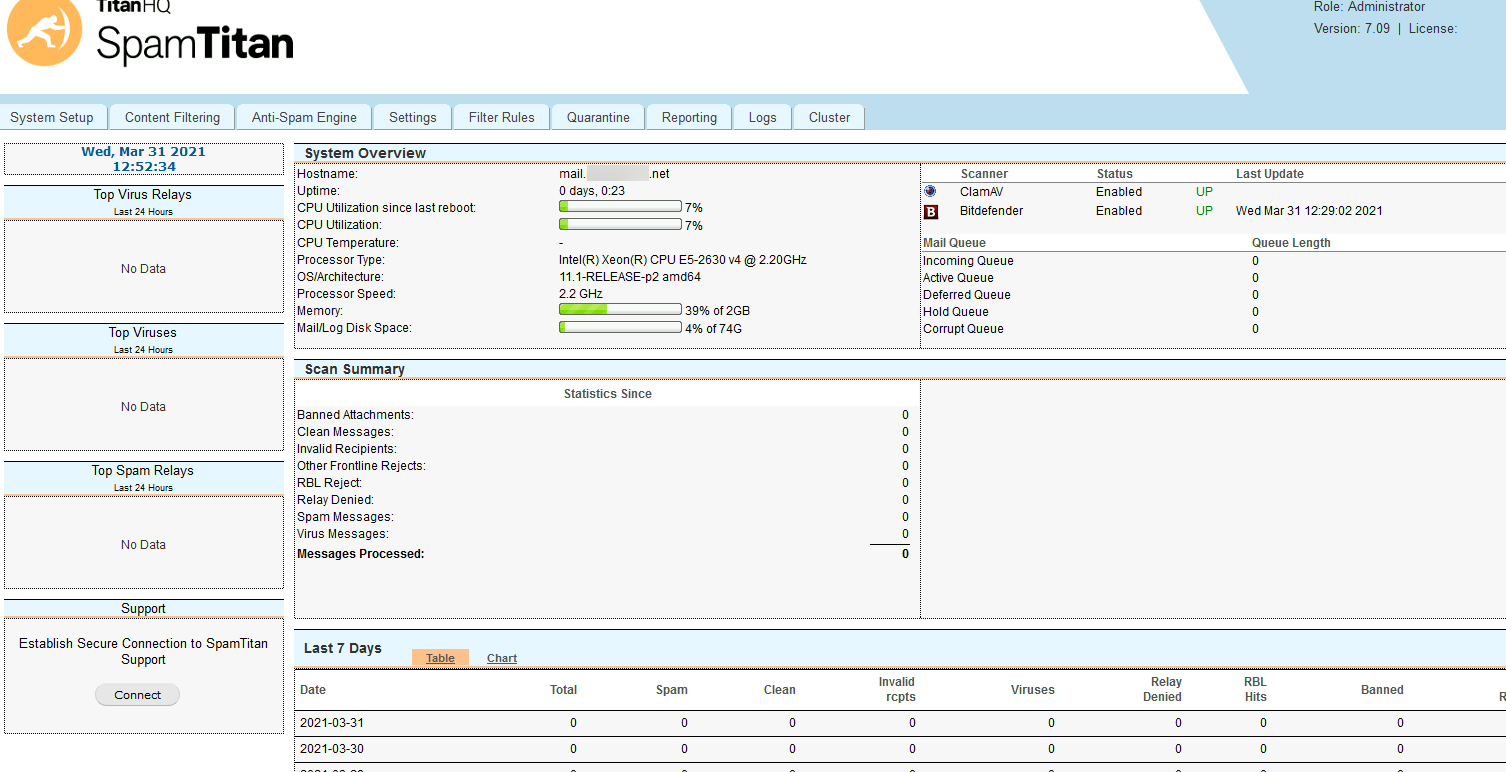Screen dimensions: 1506x772
Task: Click the Memory usage progress bar
Action: [x=620, y=310]
